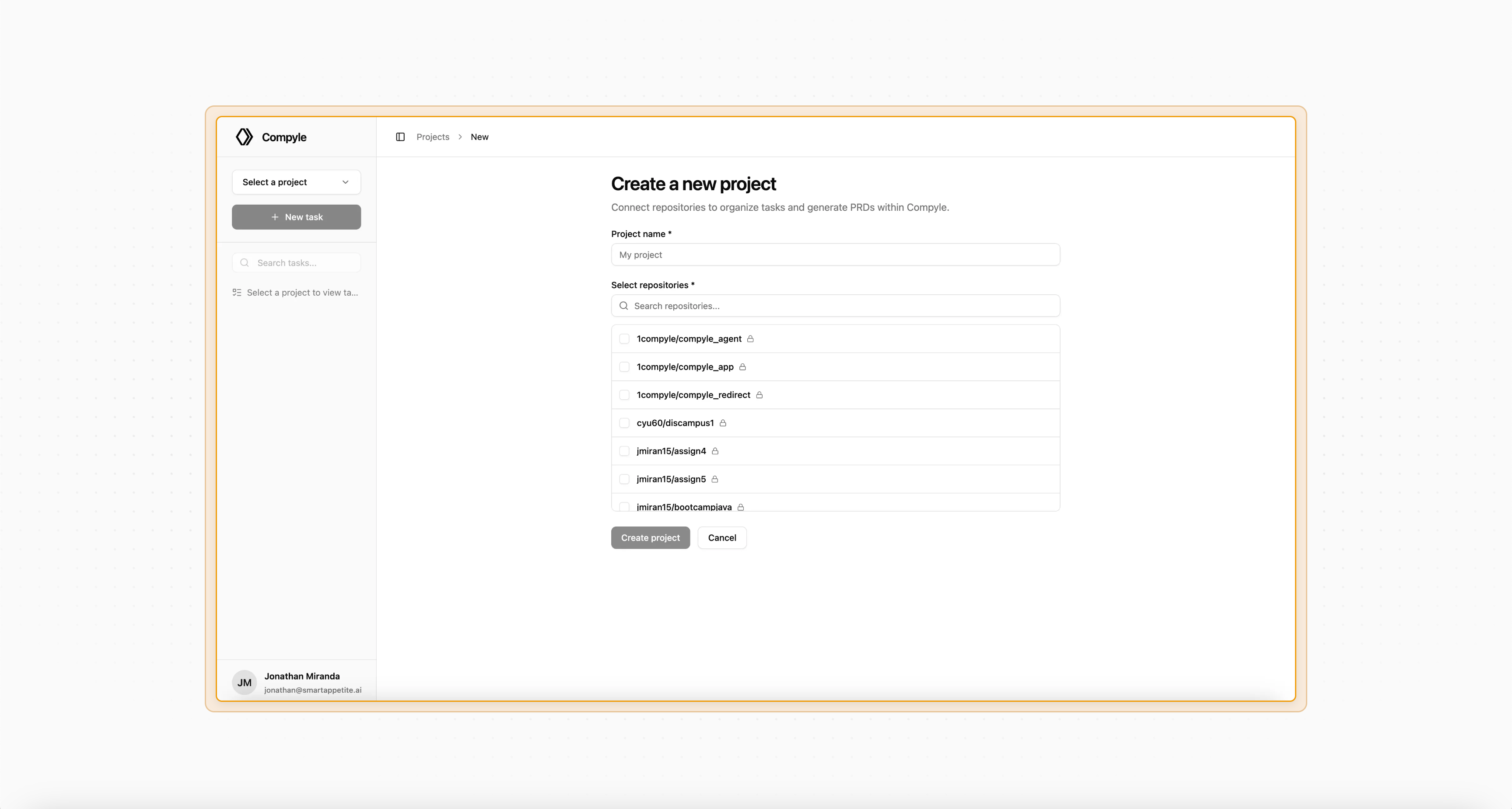Screen dimensions: 1512x809
Task: Click the Compyle logo icon
Action: (244, 137)
